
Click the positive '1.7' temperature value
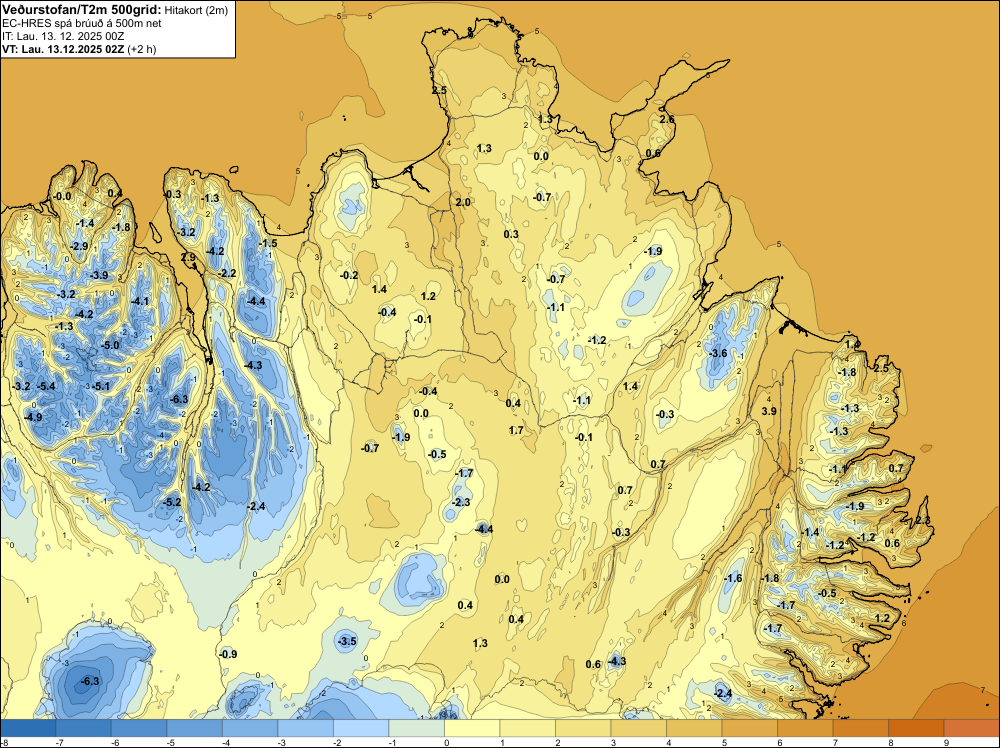[516, 430]
